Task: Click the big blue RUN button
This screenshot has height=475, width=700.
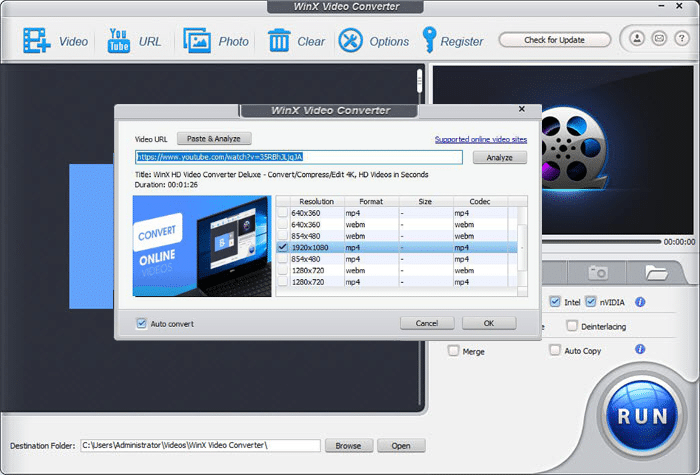Action: tap(642, 416)
